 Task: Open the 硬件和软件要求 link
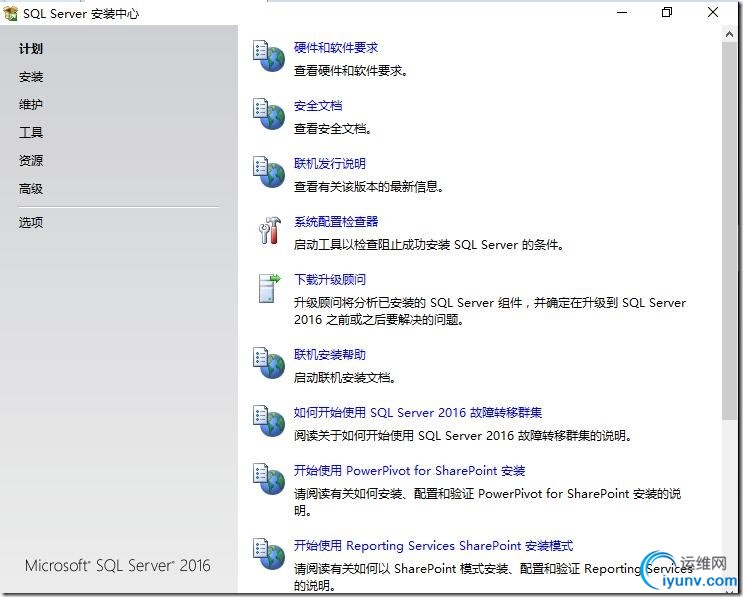(x=335, y=47)
